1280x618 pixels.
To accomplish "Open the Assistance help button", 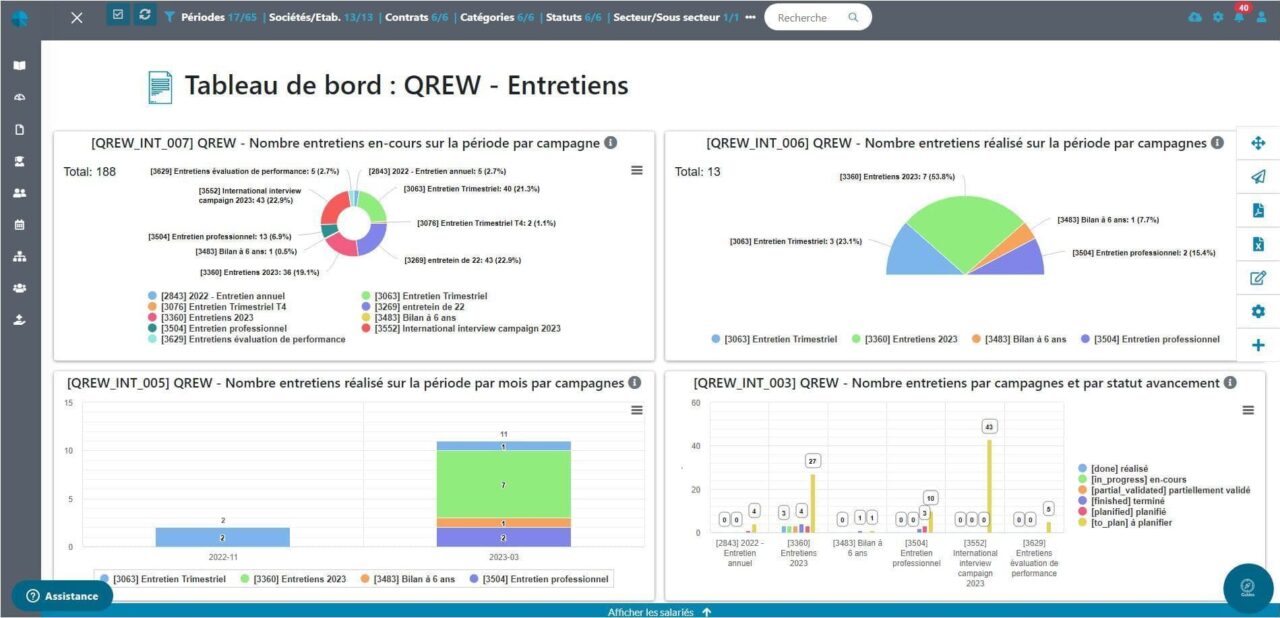I will click(x=62, y=596).
